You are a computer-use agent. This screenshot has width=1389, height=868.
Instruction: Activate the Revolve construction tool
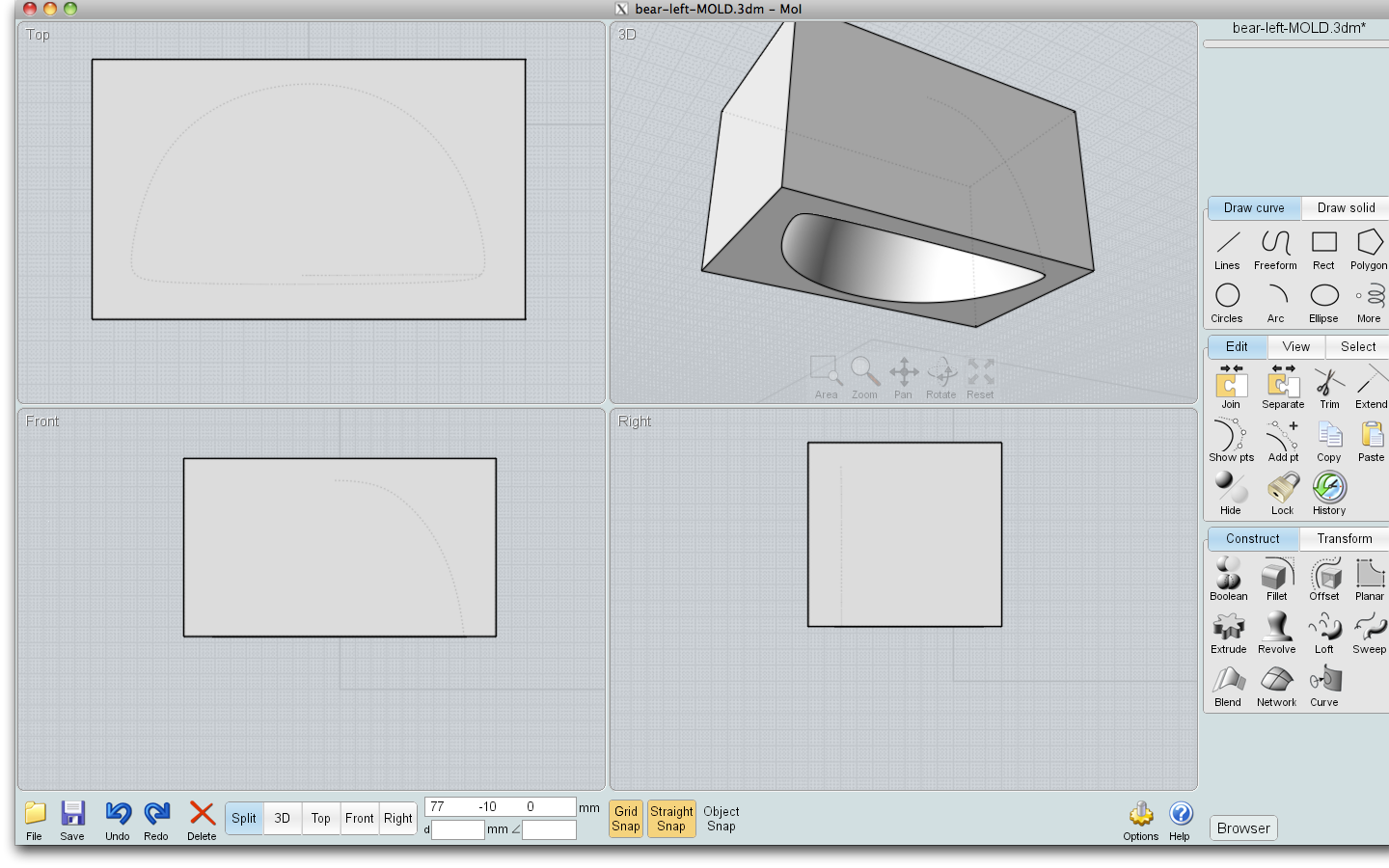click(1276, 632)
